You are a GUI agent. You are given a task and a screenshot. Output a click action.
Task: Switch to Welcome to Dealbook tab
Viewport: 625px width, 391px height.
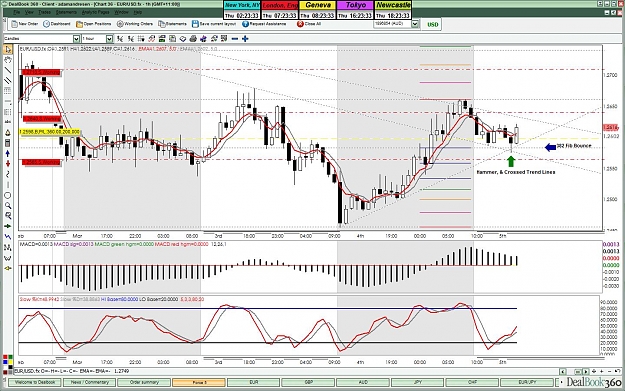(35, 382)
